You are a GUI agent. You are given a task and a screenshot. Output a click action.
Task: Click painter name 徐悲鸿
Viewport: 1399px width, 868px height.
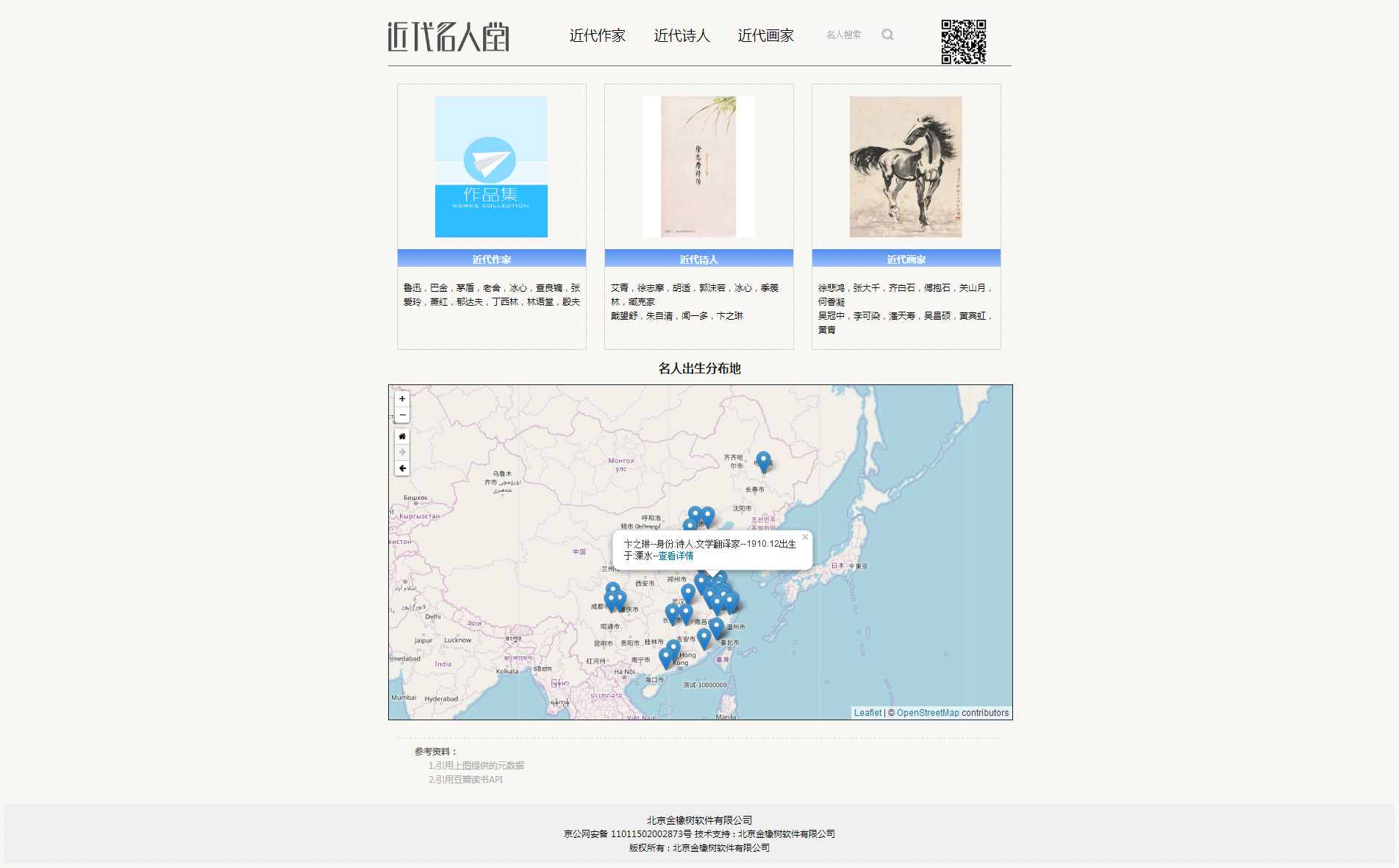tap(831, 287)
